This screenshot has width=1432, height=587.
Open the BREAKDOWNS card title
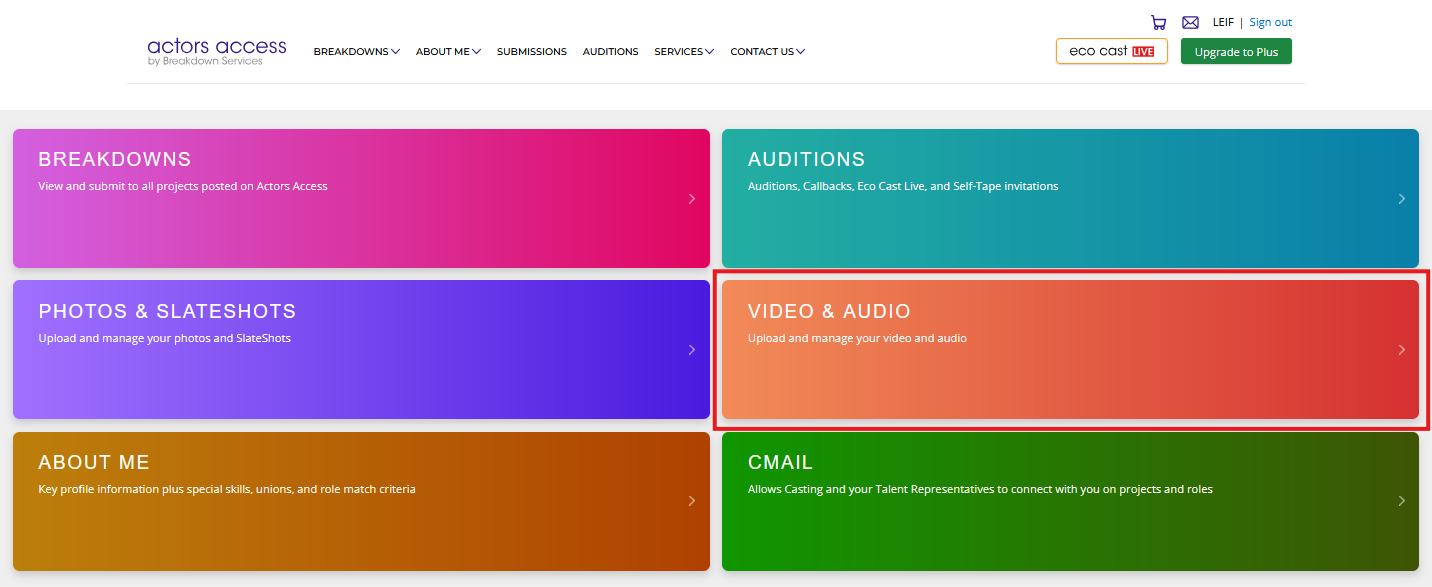114,159
